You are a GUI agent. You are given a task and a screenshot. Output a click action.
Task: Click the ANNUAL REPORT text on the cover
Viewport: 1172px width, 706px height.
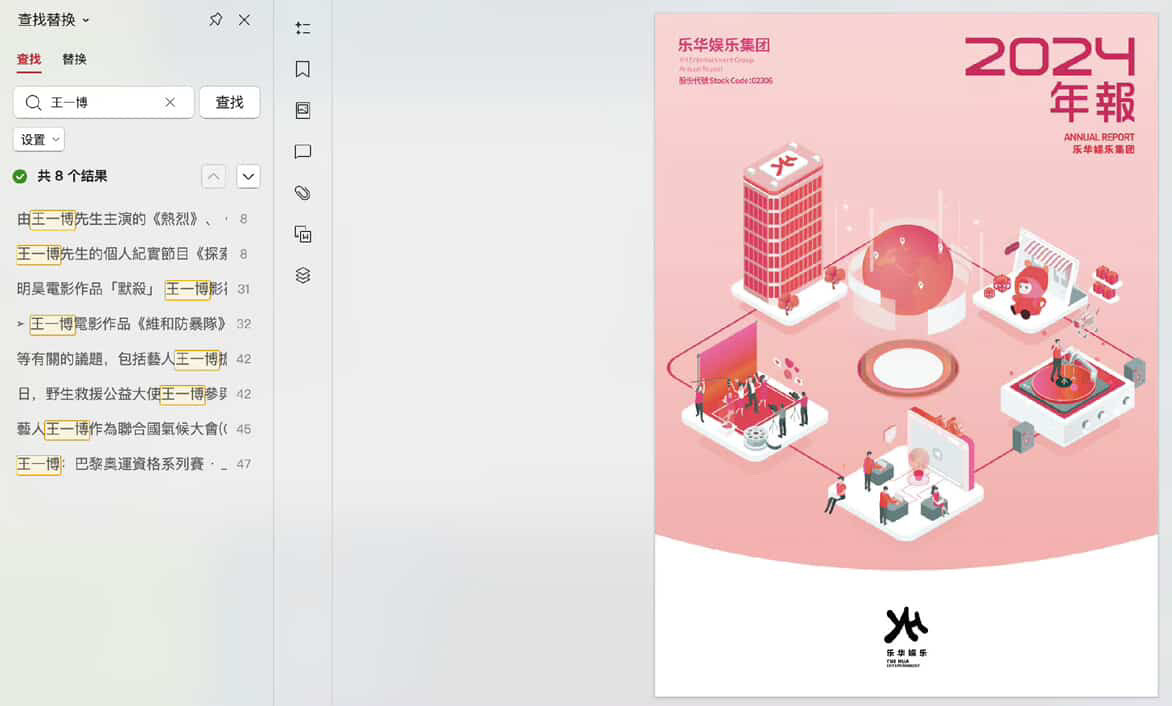click(1099, 137)
